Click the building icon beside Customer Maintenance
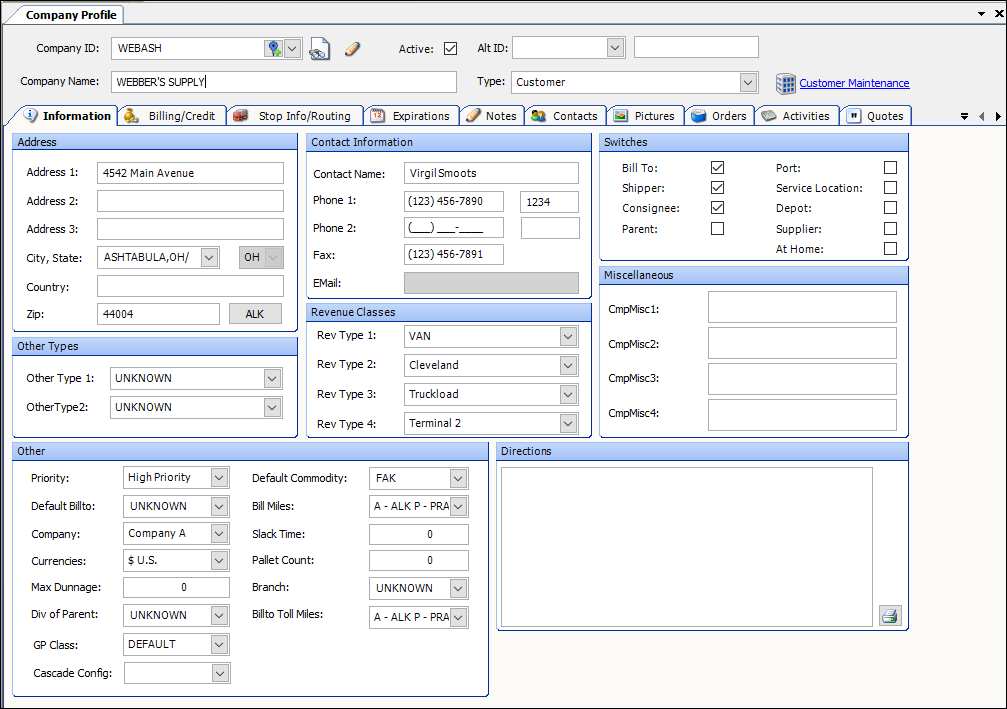This screenshot has width=1007, height=709. [x=785, y=83]
